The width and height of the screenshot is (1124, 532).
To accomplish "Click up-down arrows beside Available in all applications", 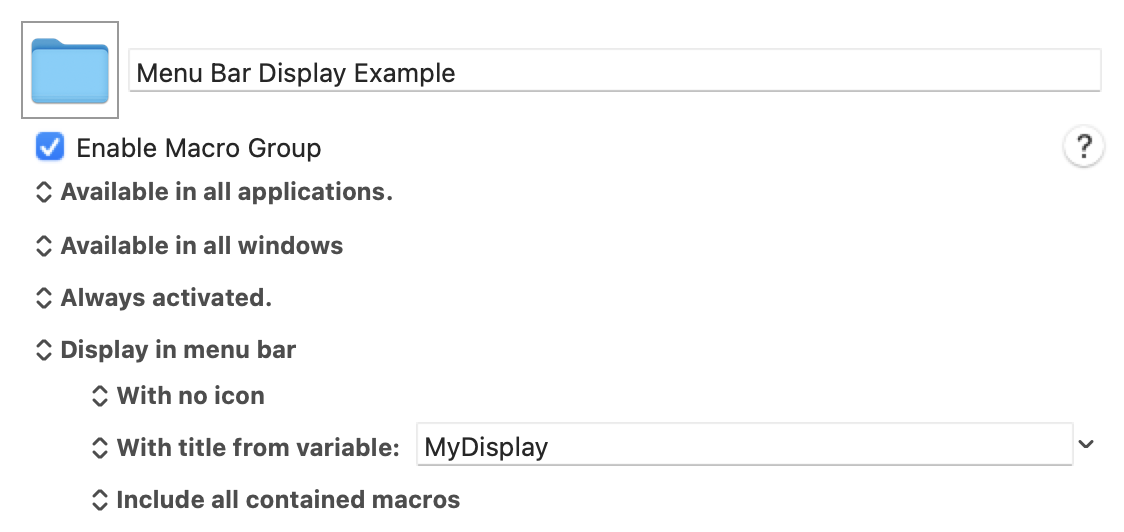I will coord(44,192).
